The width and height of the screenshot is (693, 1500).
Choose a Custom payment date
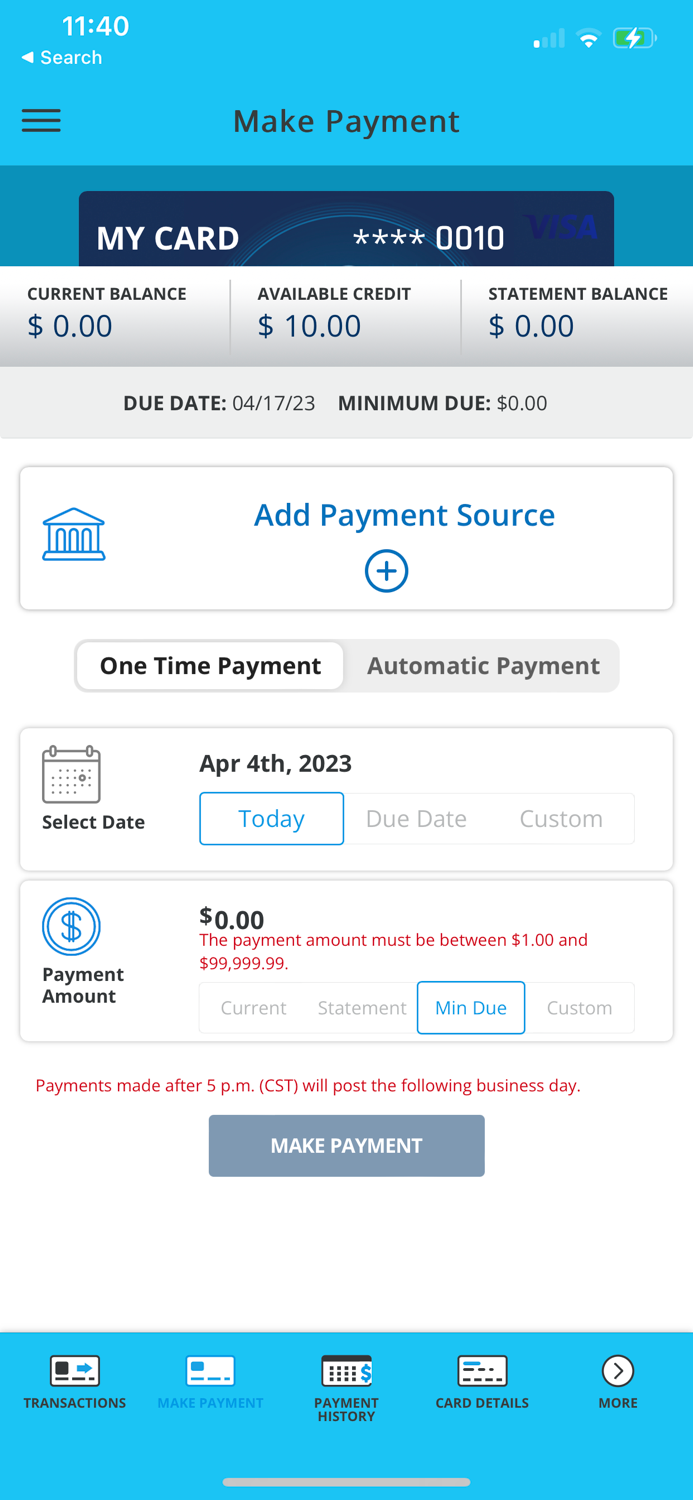[560, 818]
